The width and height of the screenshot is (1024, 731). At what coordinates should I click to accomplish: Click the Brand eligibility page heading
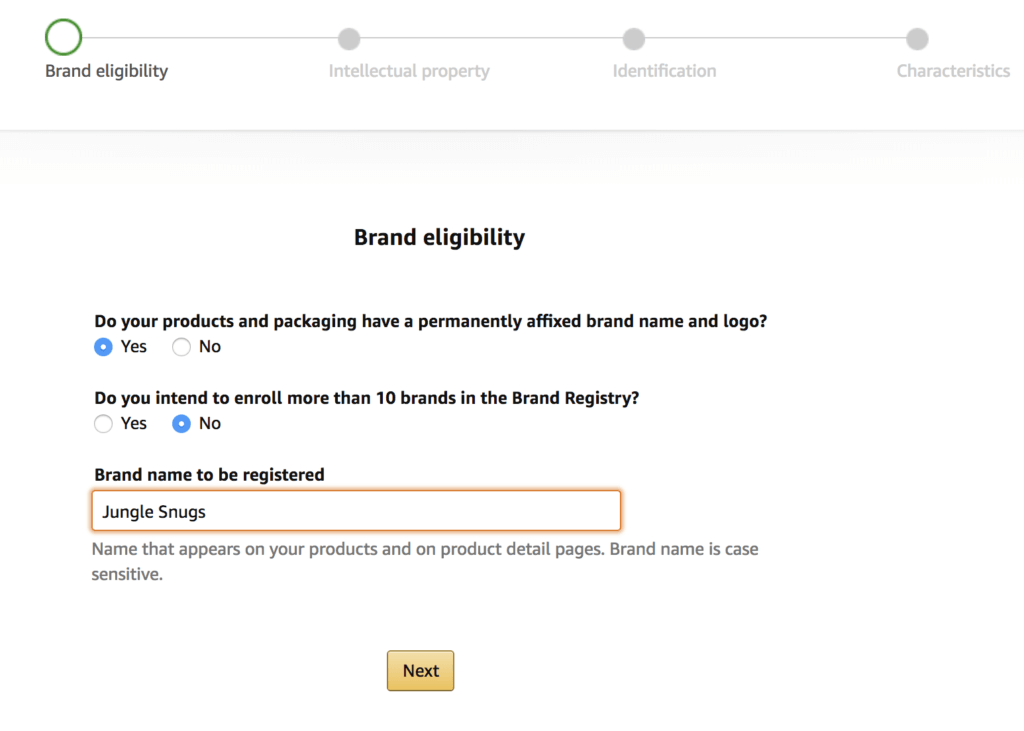tap(439, 237)
